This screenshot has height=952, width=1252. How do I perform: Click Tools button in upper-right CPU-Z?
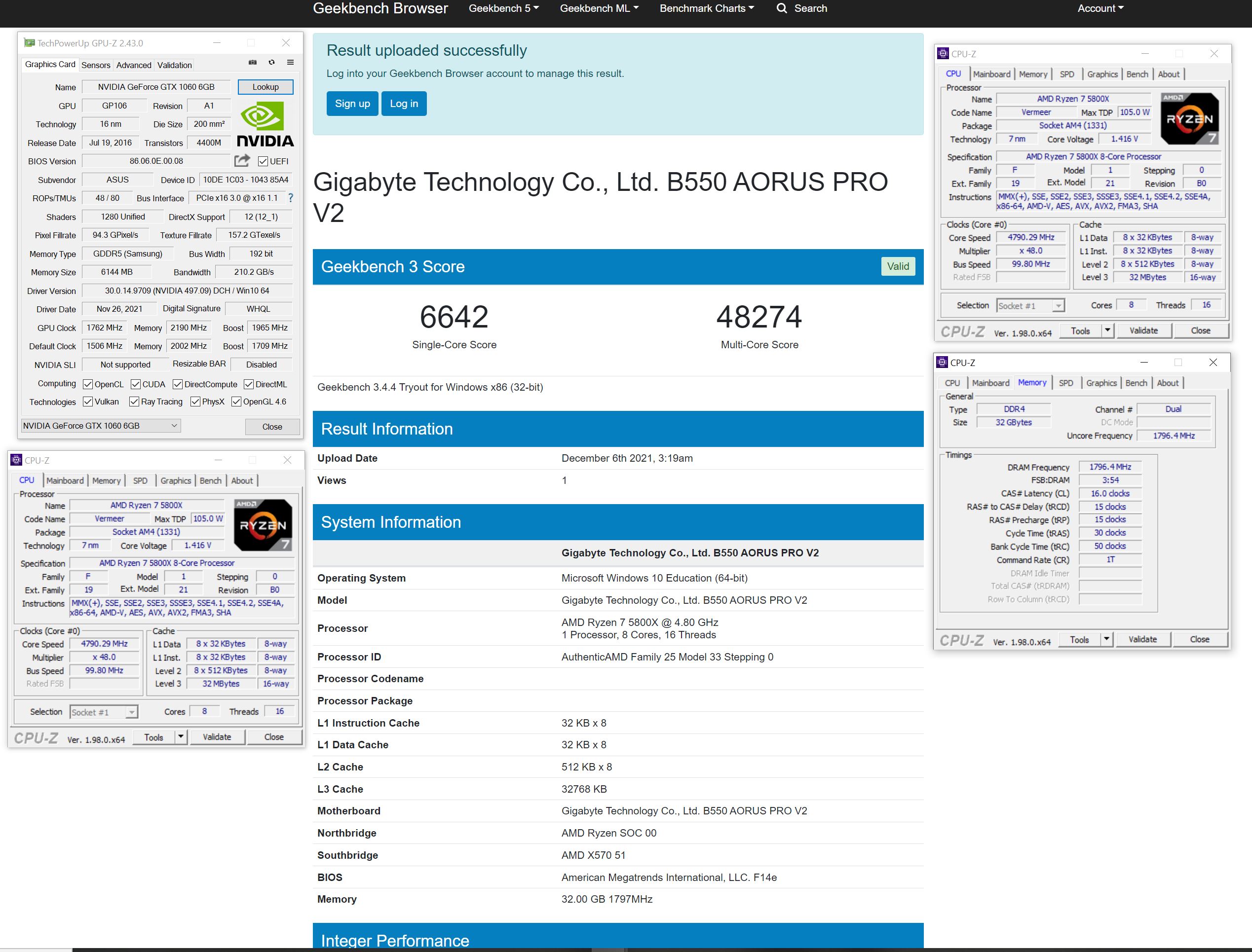1080,330
